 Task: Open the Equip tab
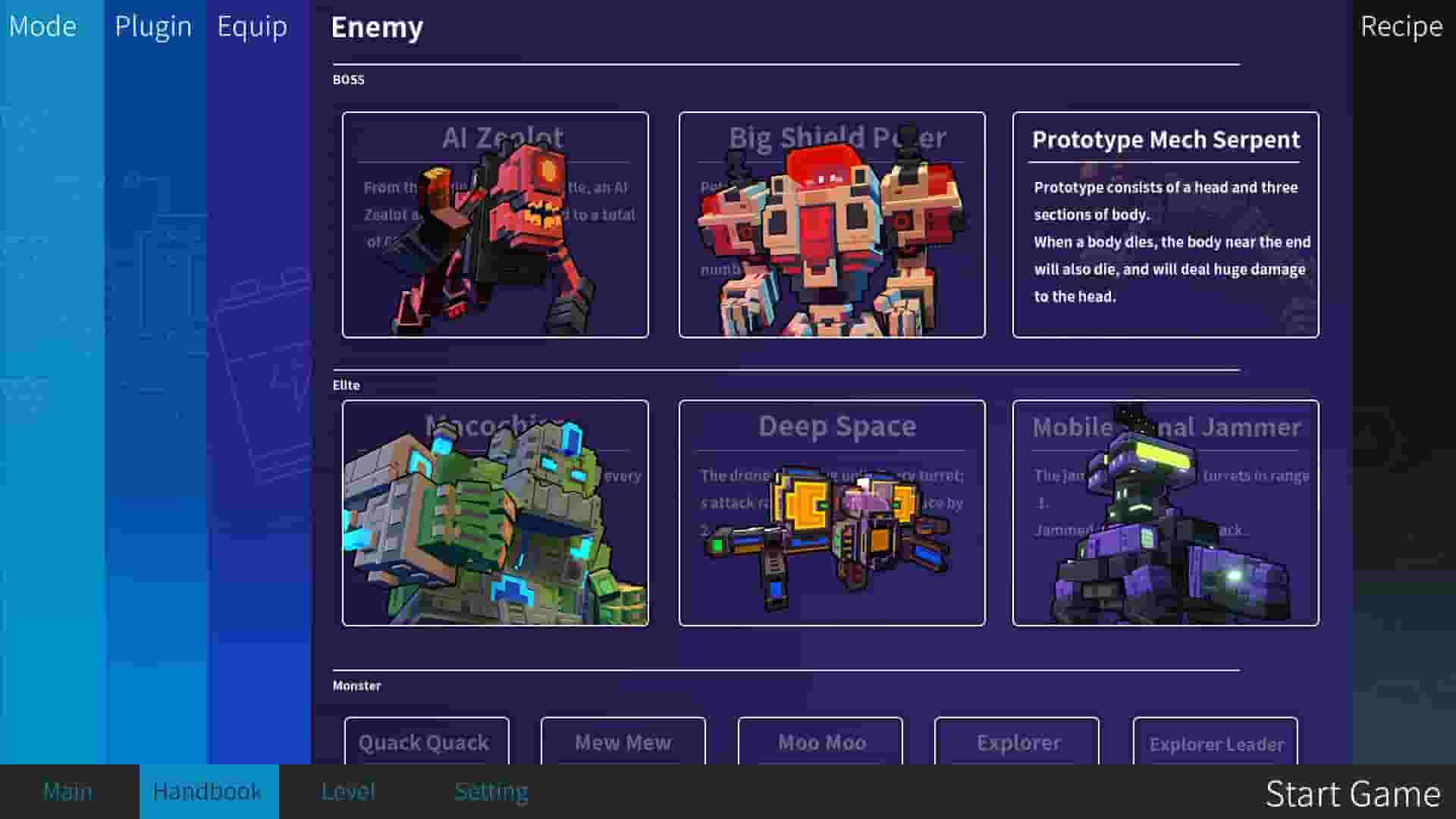tap(253, 27)
